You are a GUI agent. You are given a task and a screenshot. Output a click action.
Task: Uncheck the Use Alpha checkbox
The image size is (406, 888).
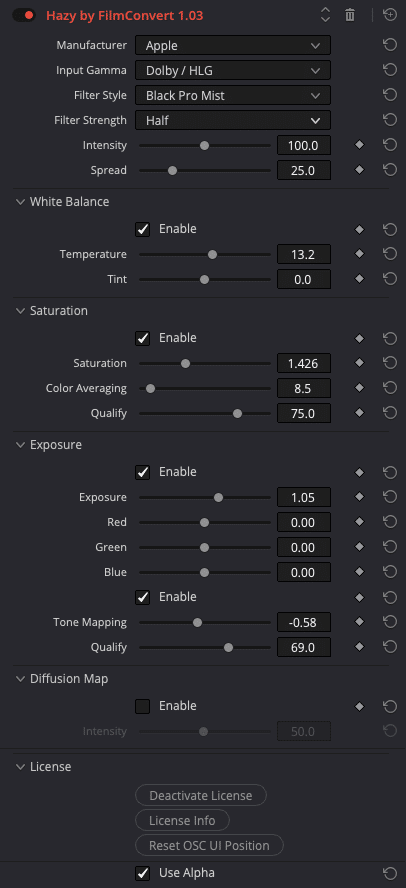pyautogui.click(x=143, y=873)
